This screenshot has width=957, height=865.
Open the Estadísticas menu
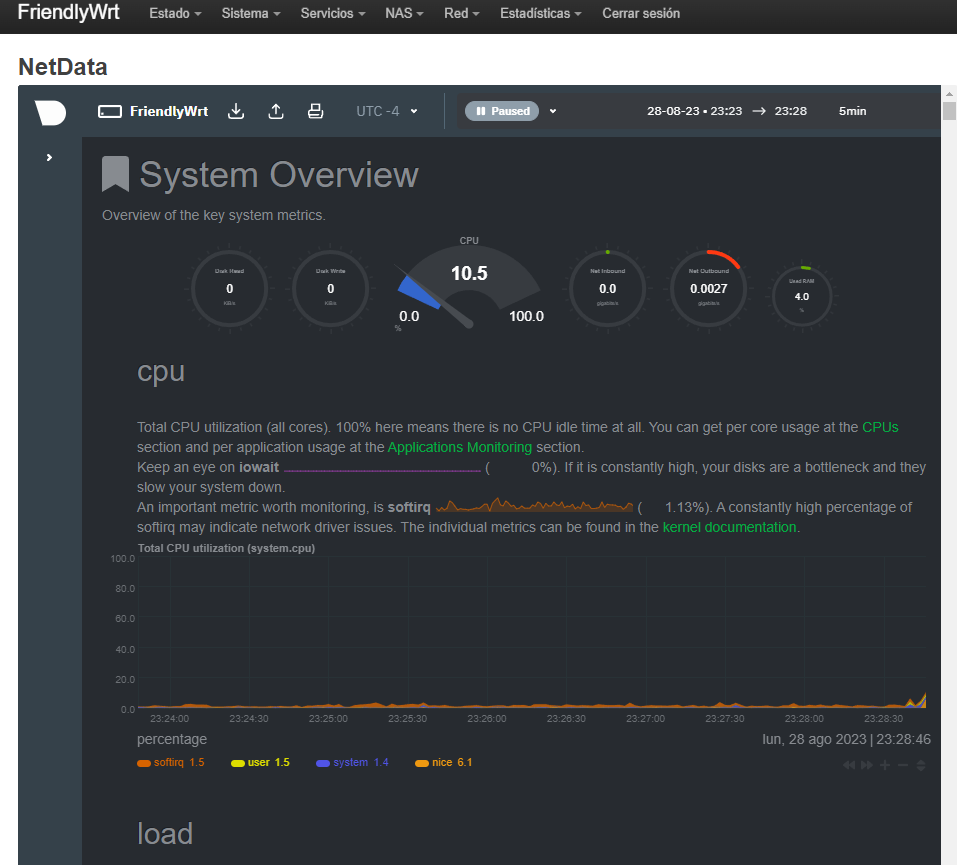pyautogui.click(x=541, y=13)
